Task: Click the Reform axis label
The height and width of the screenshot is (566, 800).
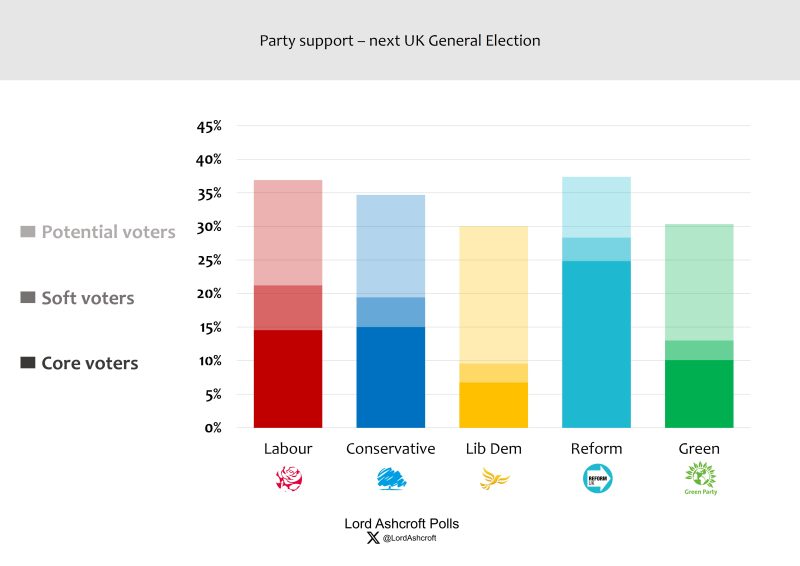Action: [x=596, y=449]
